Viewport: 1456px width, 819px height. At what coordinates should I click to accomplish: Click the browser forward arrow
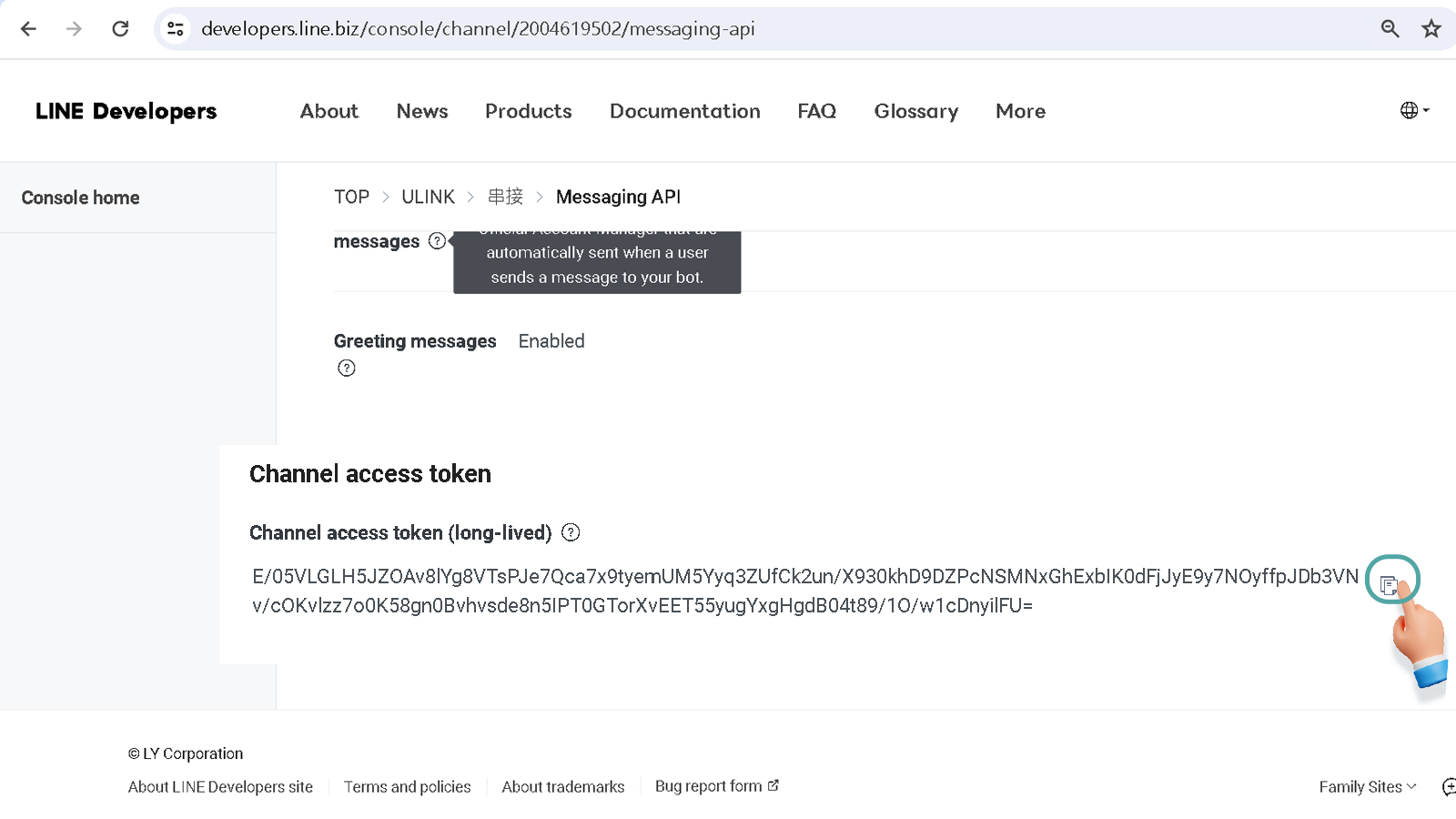74,29
